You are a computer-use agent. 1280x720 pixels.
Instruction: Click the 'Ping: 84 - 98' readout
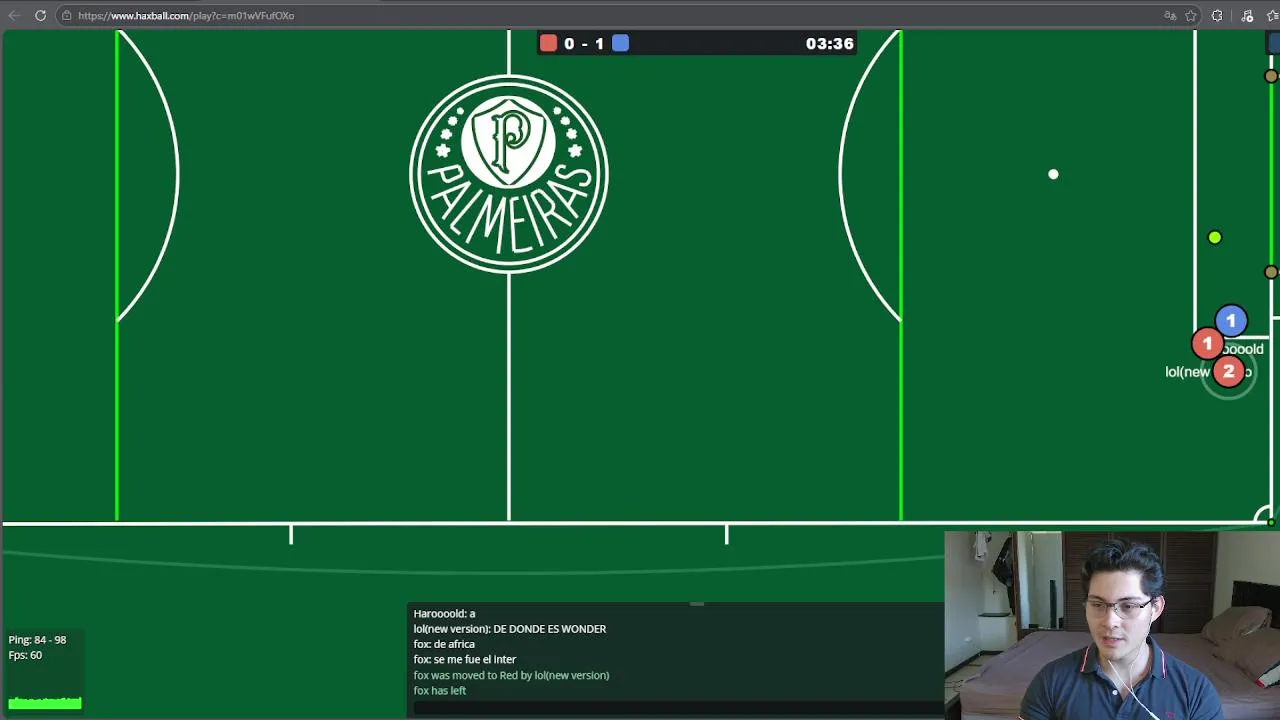tap(37, 640)
